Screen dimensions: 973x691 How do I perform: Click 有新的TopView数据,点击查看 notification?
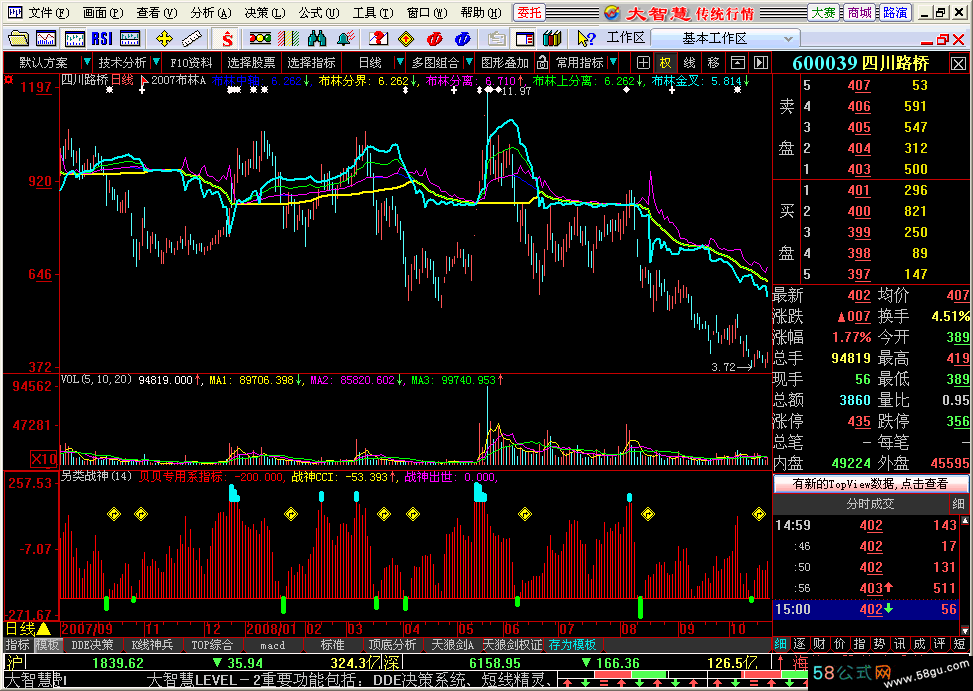870,484
